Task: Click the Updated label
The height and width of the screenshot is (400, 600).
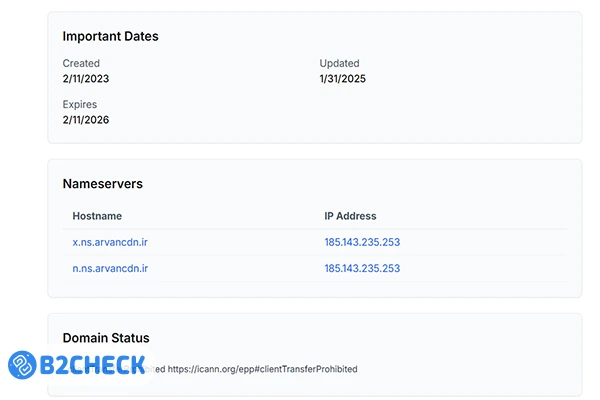Action: coord(339,63)
